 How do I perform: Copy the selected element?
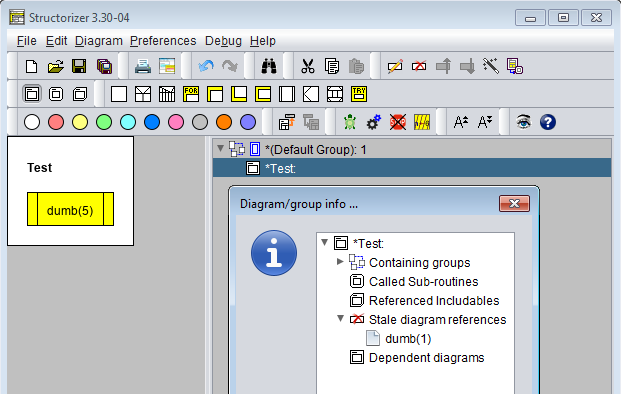point(331,66)
